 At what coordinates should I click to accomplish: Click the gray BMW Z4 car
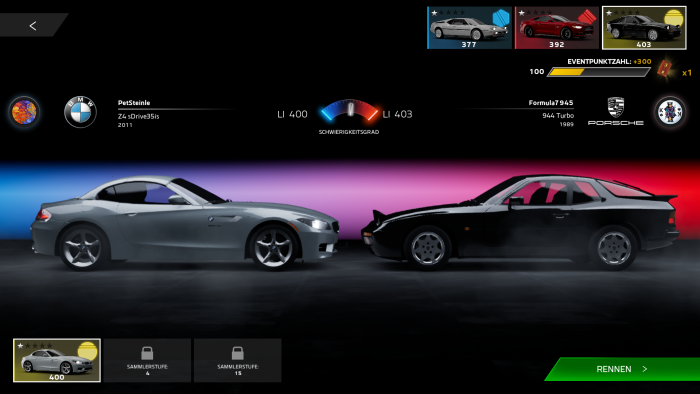(185, 223)
